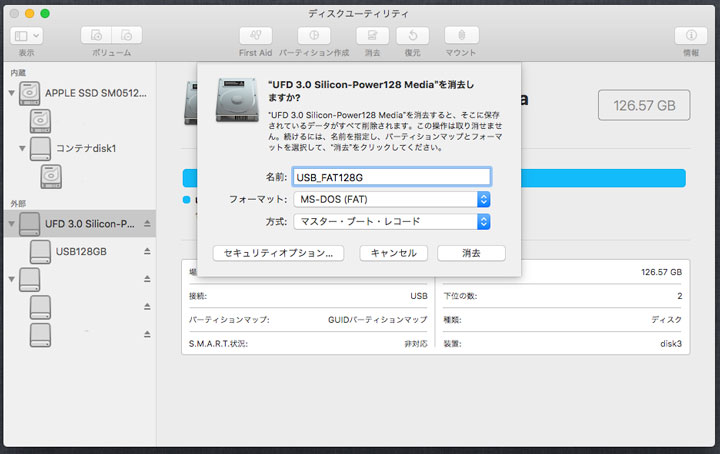Eject the USB128GB volume
This screenshot has height=454, width=720.
[147, 251]
